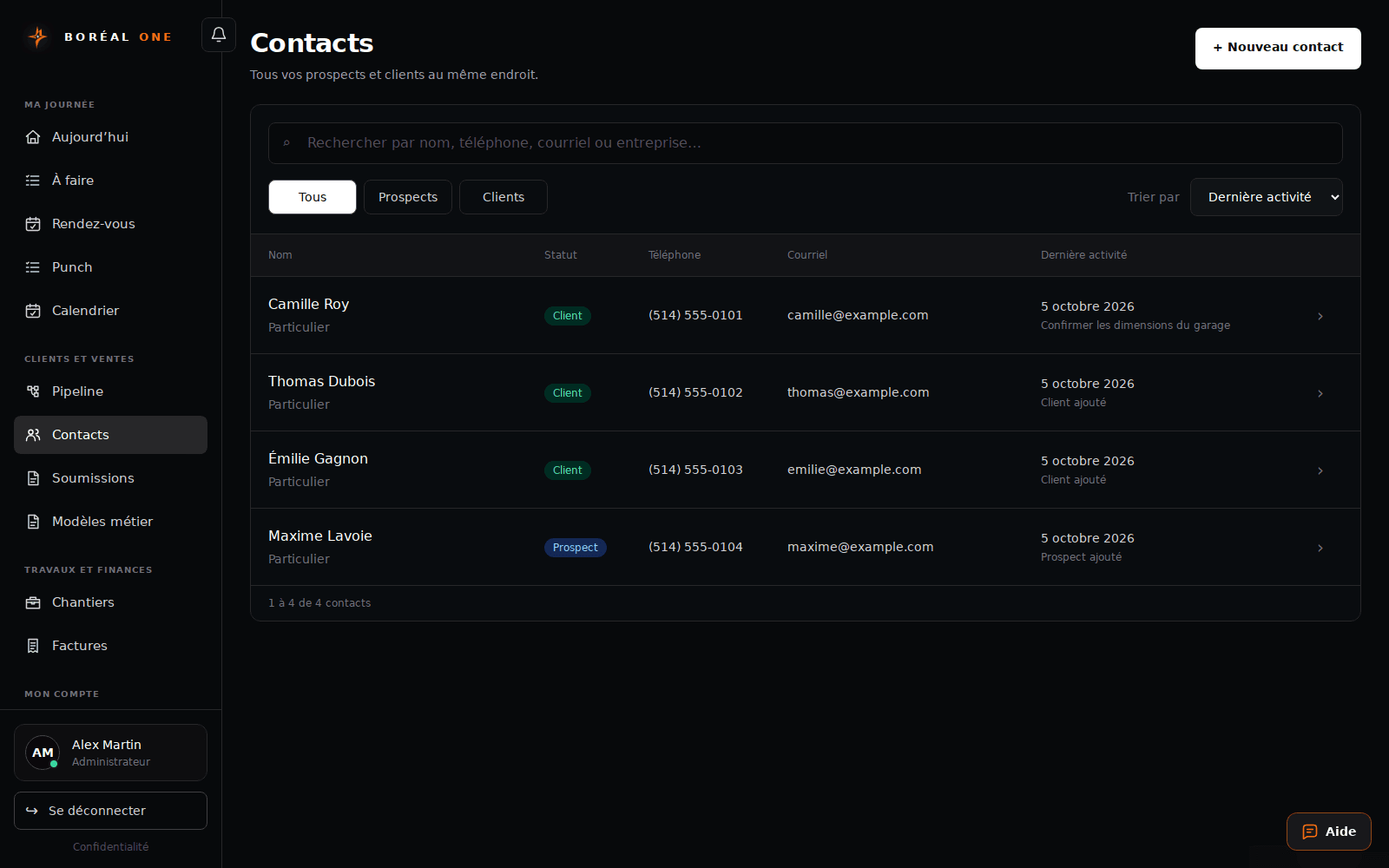Click Confirmer les dimensions du garage note
Image resolution: width=1389 pixels, height=868 pixels.
coord(1136,325)
